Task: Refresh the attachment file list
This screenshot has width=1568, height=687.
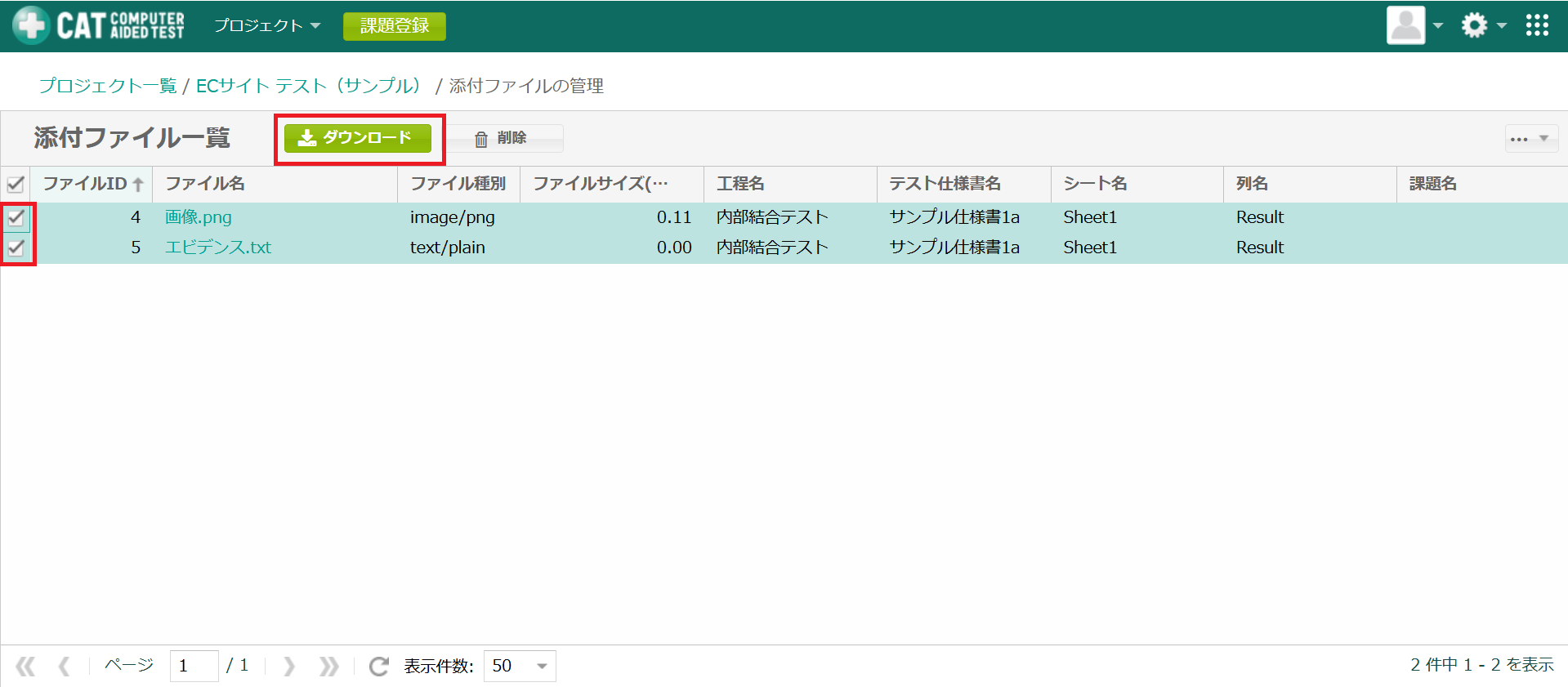Action: tap(378, 667)
